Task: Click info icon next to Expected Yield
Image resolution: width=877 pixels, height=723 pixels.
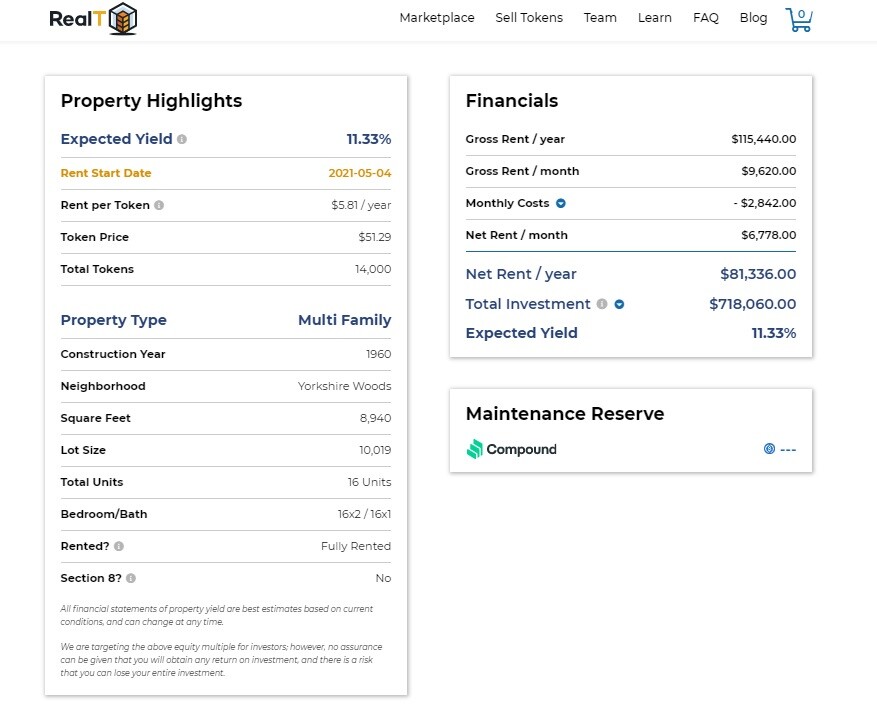Action: (182, 139)
